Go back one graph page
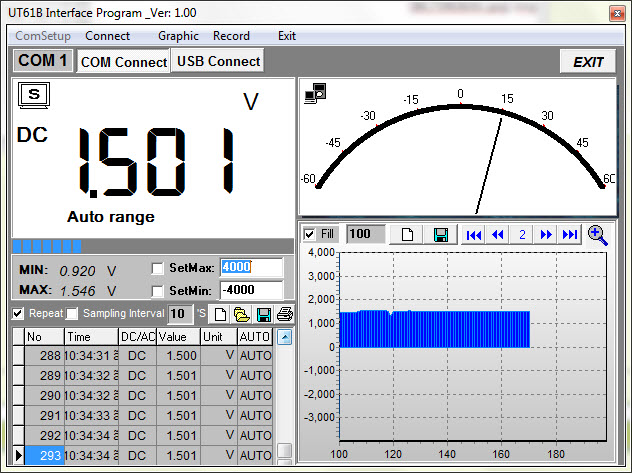 [498, 234]
